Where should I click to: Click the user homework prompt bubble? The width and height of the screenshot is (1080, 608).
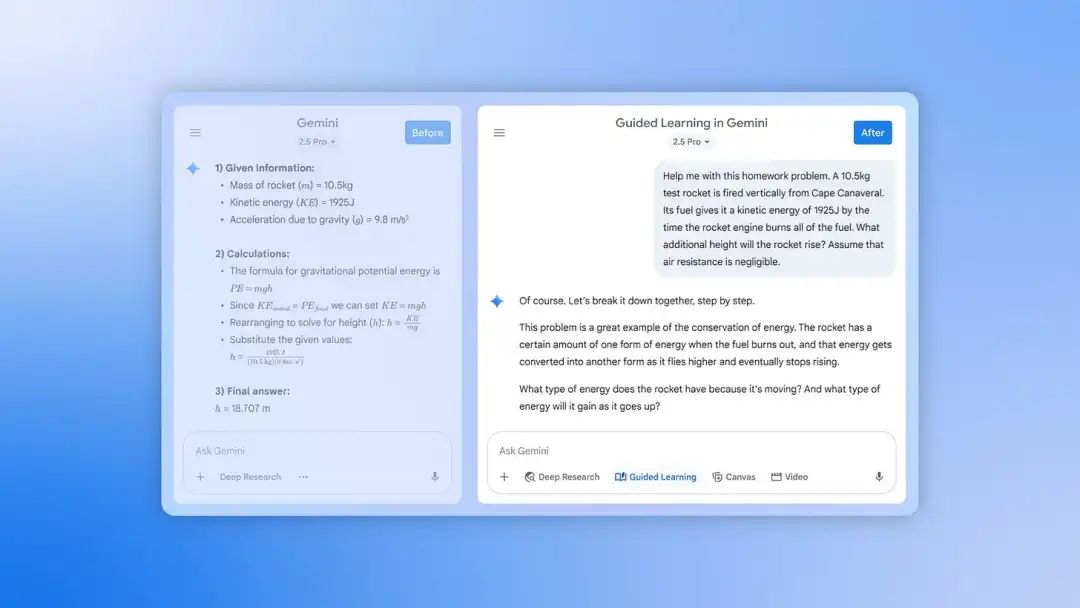point(774,219)
